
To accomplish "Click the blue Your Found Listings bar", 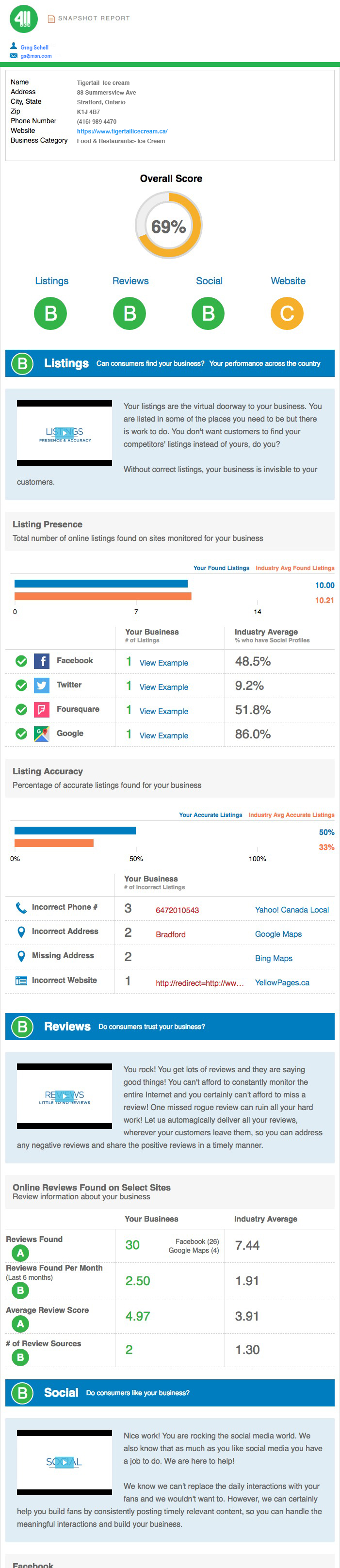I will pyautogui.click(x=101, y=584).
